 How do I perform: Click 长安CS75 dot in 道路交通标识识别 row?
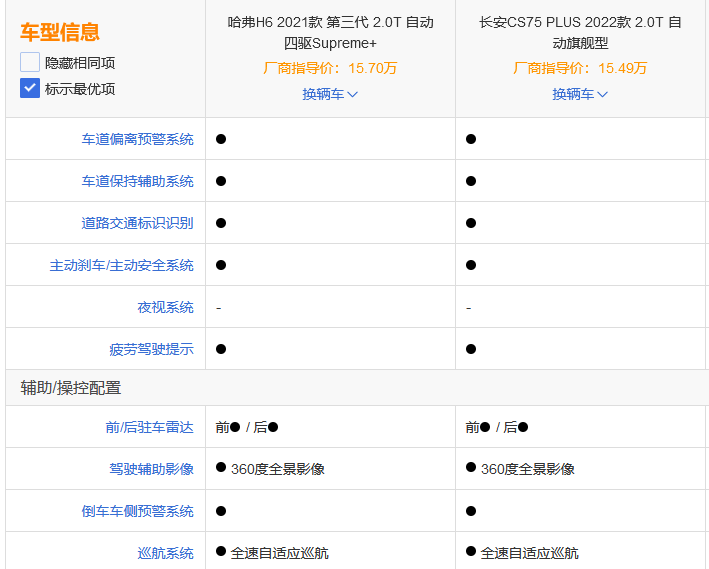pyautogui.click(x=471, y=223)
